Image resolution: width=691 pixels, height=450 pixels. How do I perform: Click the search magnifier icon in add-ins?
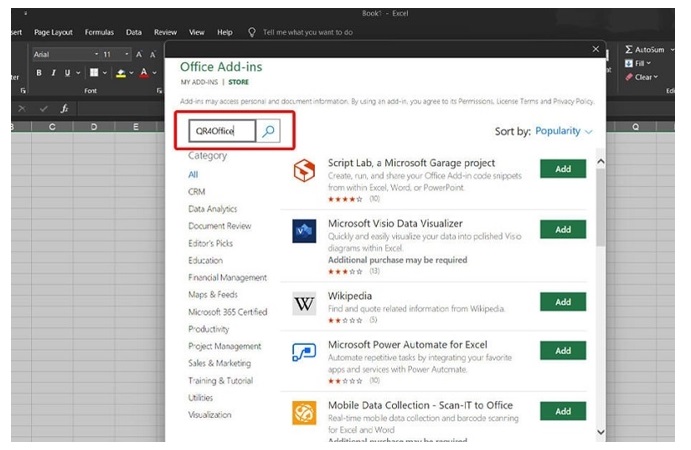[x=268, y=131]
